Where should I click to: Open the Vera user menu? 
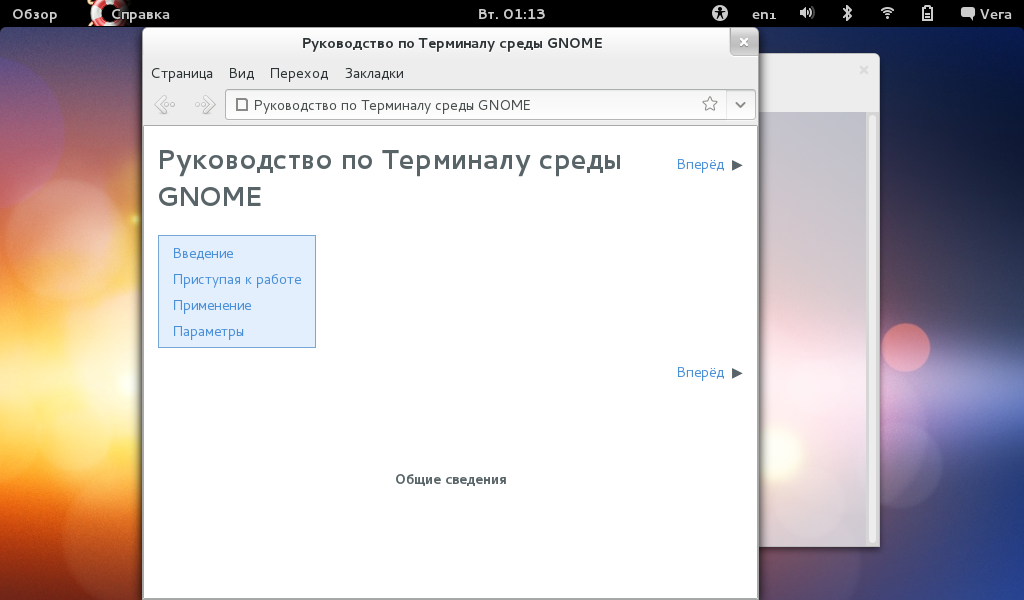coord(986,14)
